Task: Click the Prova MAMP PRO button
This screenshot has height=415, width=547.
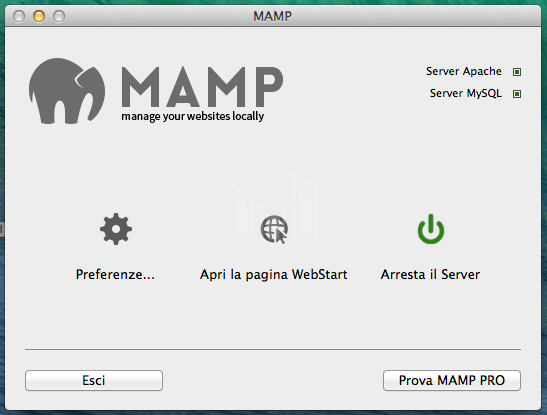Action: pos(452,380)
